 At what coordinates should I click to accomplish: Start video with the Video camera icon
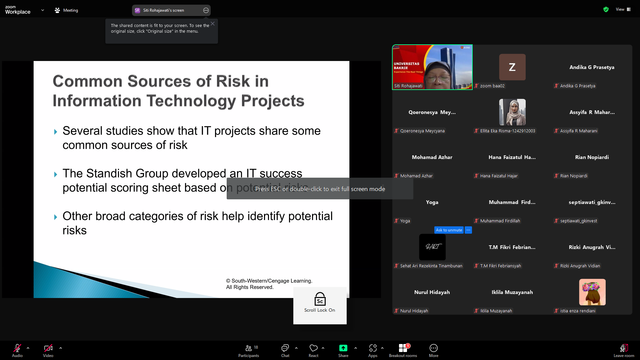pyautogui.click(x=48, y=348)
